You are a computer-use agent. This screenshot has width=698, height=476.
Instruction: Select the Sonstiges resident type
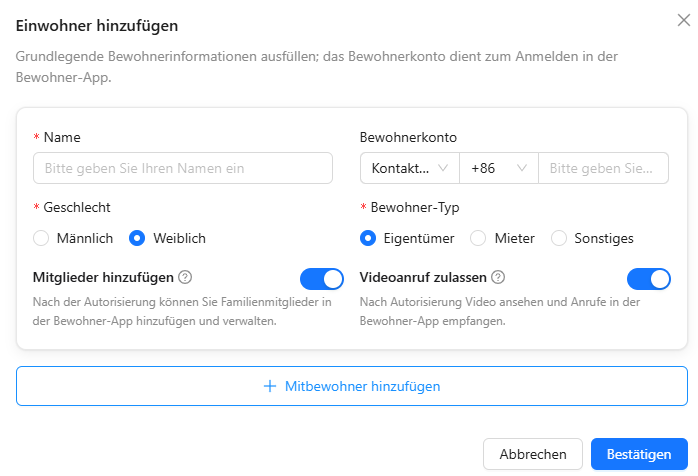tap(559, 238)
